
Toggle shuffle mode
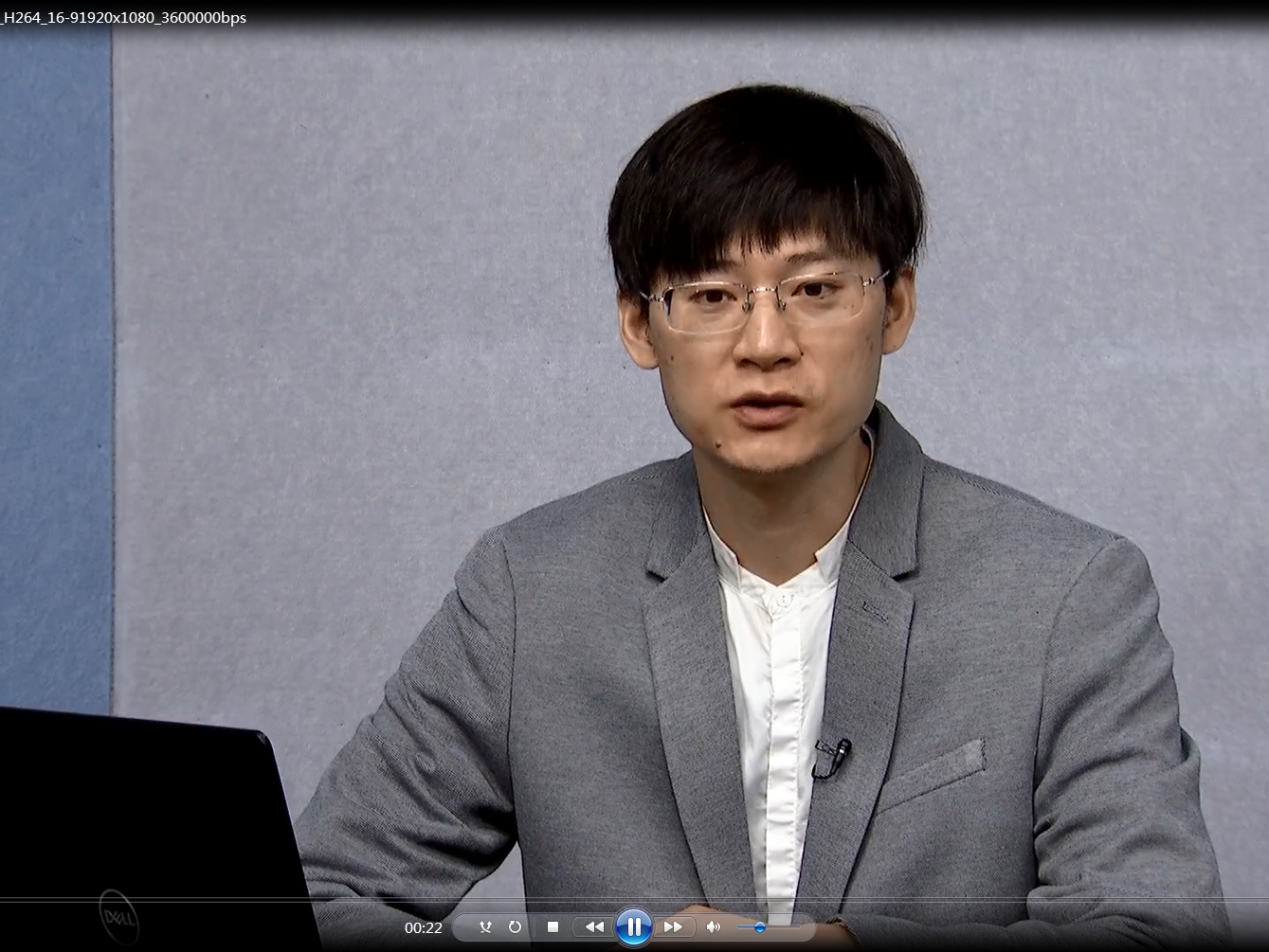pyautogui.click(x=485, y=926)
